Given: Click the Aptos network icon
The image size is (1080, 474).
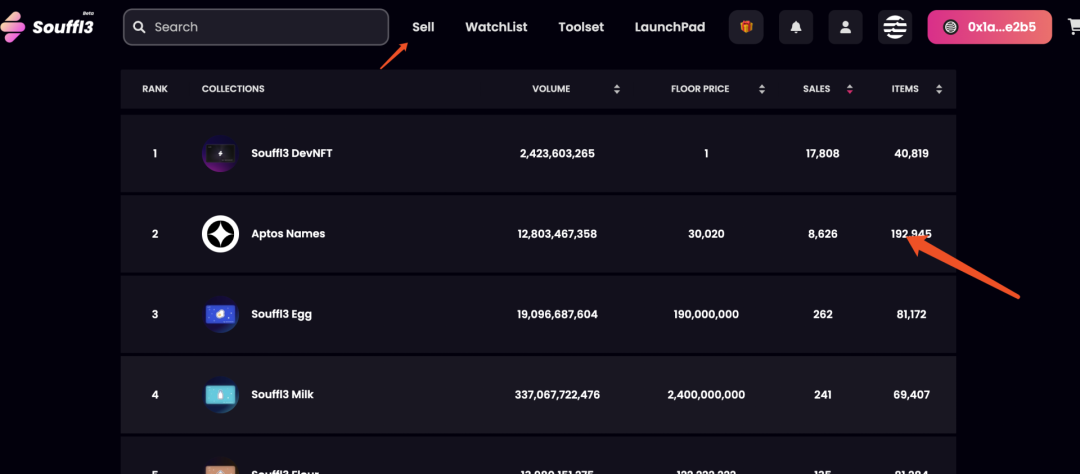Looking at the screenshot, I should pyautogui.click(x=895, y=27).
